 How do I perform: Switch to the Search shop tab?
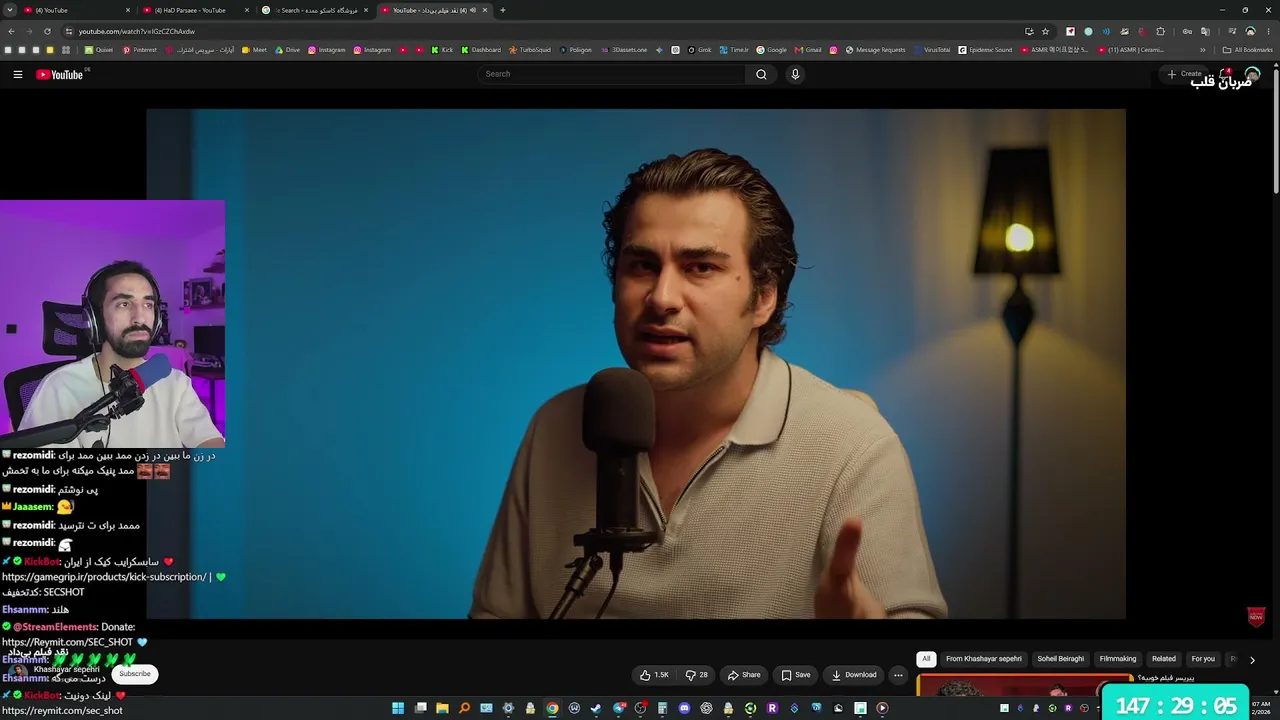coord(314,10)
